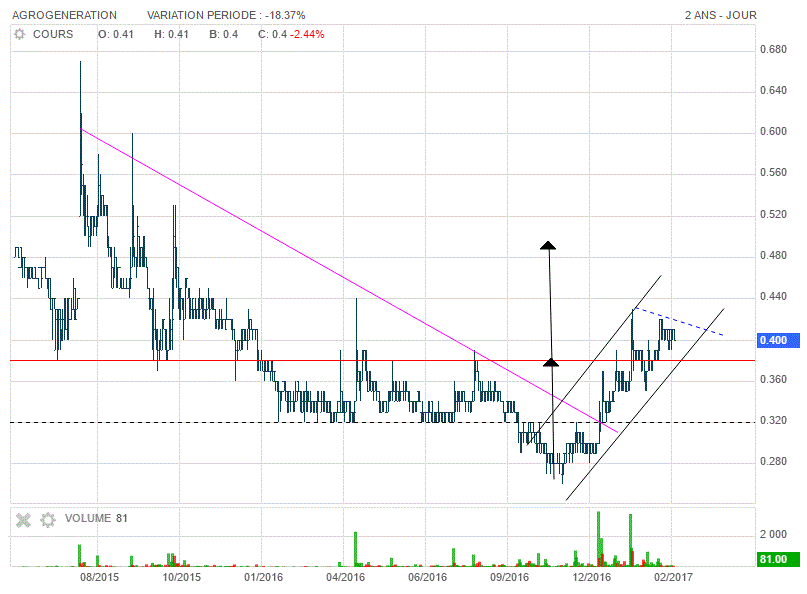Click the 0.440 price axis label
Viewport: 807px width, 594px height.
(x=774, y=296)
